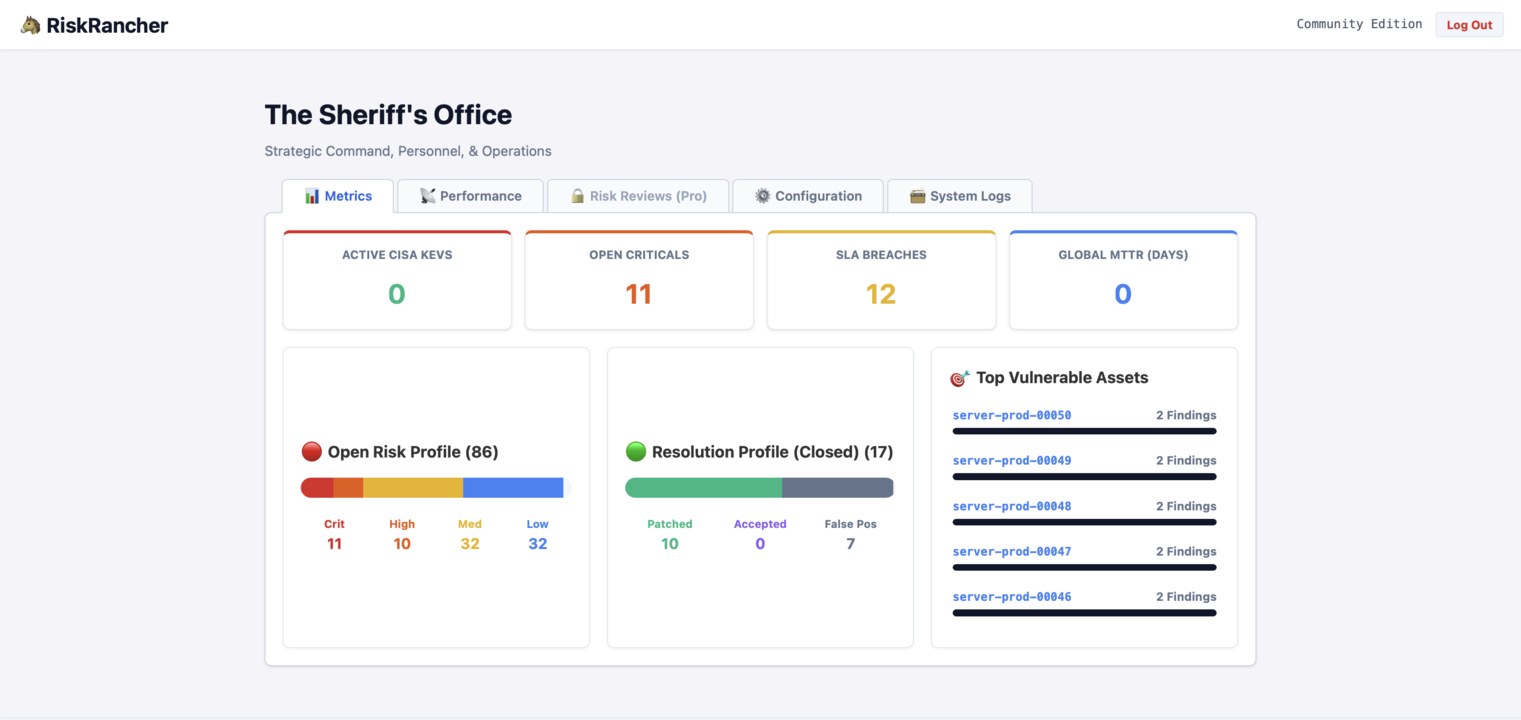Click the yellow Med segment of risk bar
The image size is (1521, 720).
[x=413, y=488]
